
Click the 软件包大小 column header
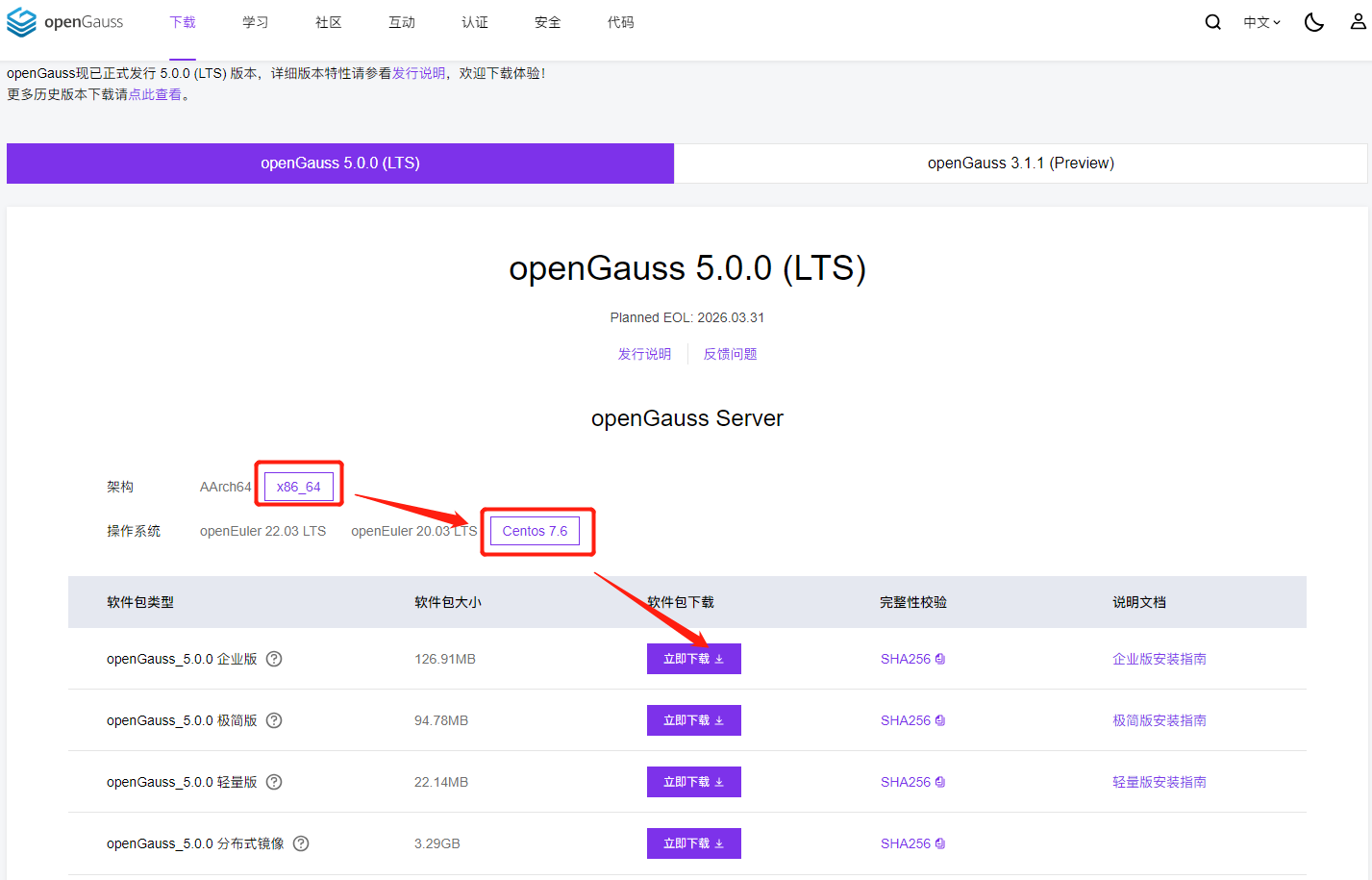[448, 602]
